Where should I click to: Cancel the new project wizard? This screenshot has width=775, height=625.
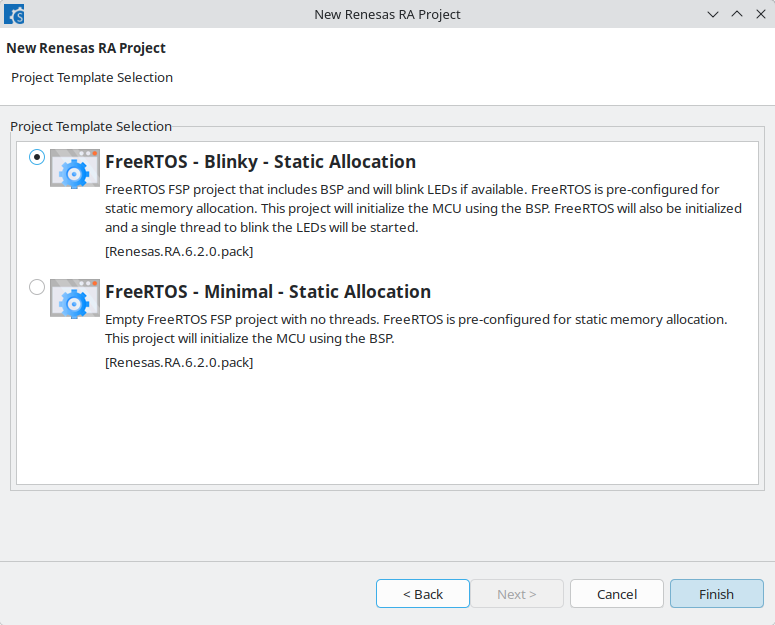pyautogui.click(x=617, y=594)
